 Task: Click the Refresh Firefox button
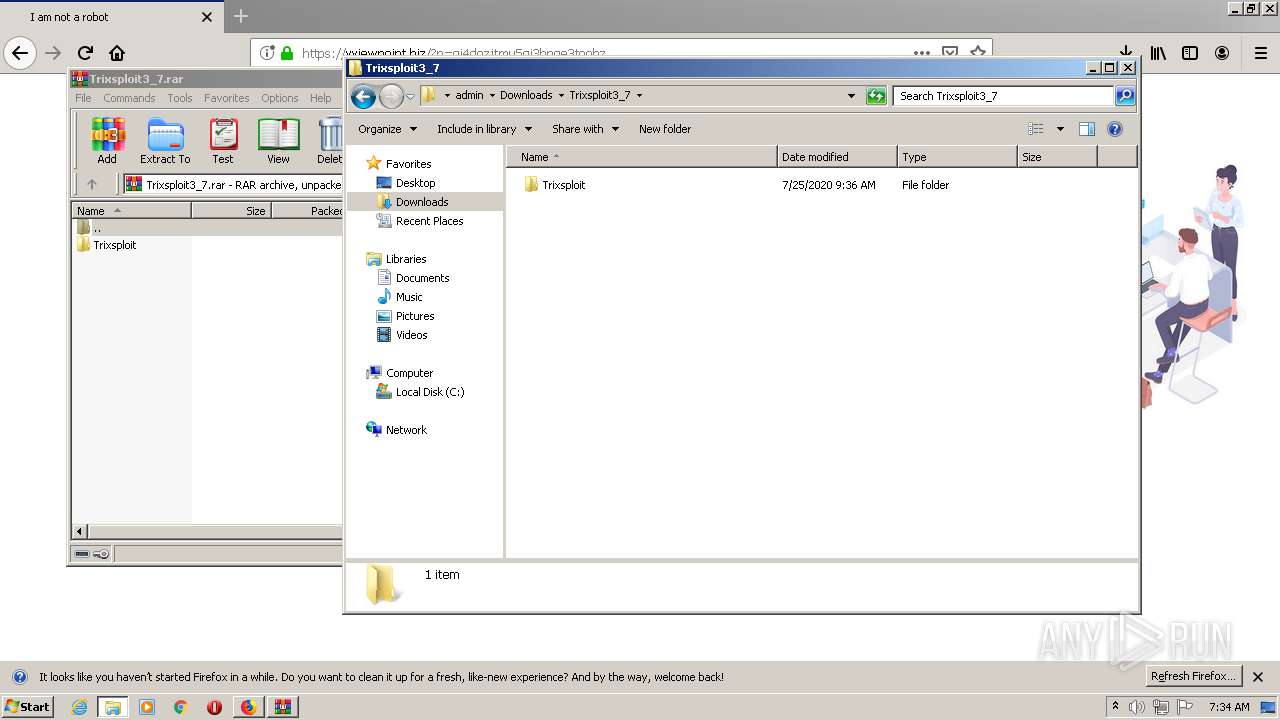point(1194,677)
